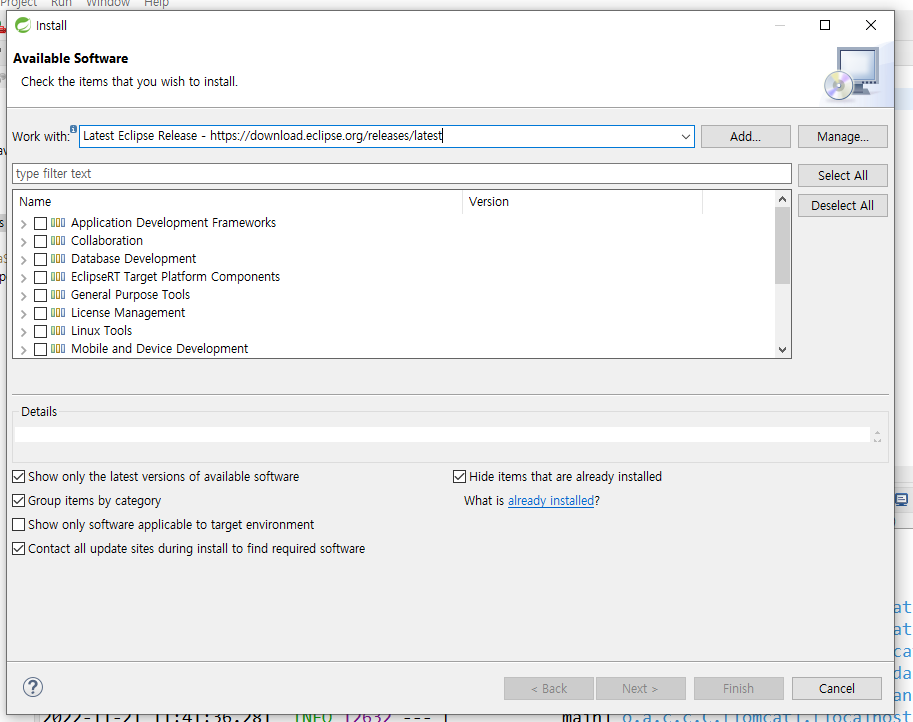Viewport: 913px width, 722px height.
Task: Open the Project menu in main window
Action: tap(18, 3)
